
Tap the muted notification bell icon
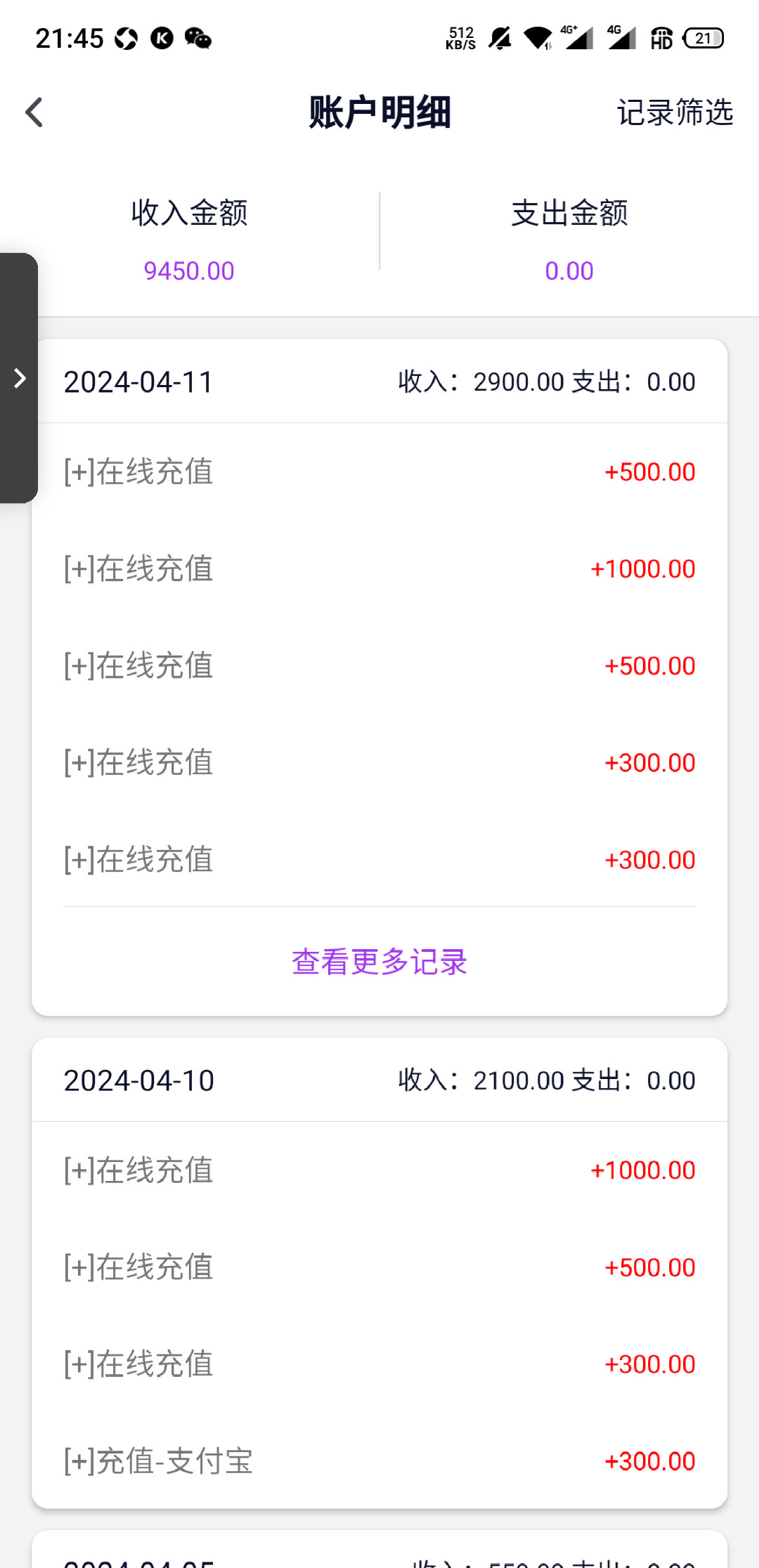pos(500,38)
